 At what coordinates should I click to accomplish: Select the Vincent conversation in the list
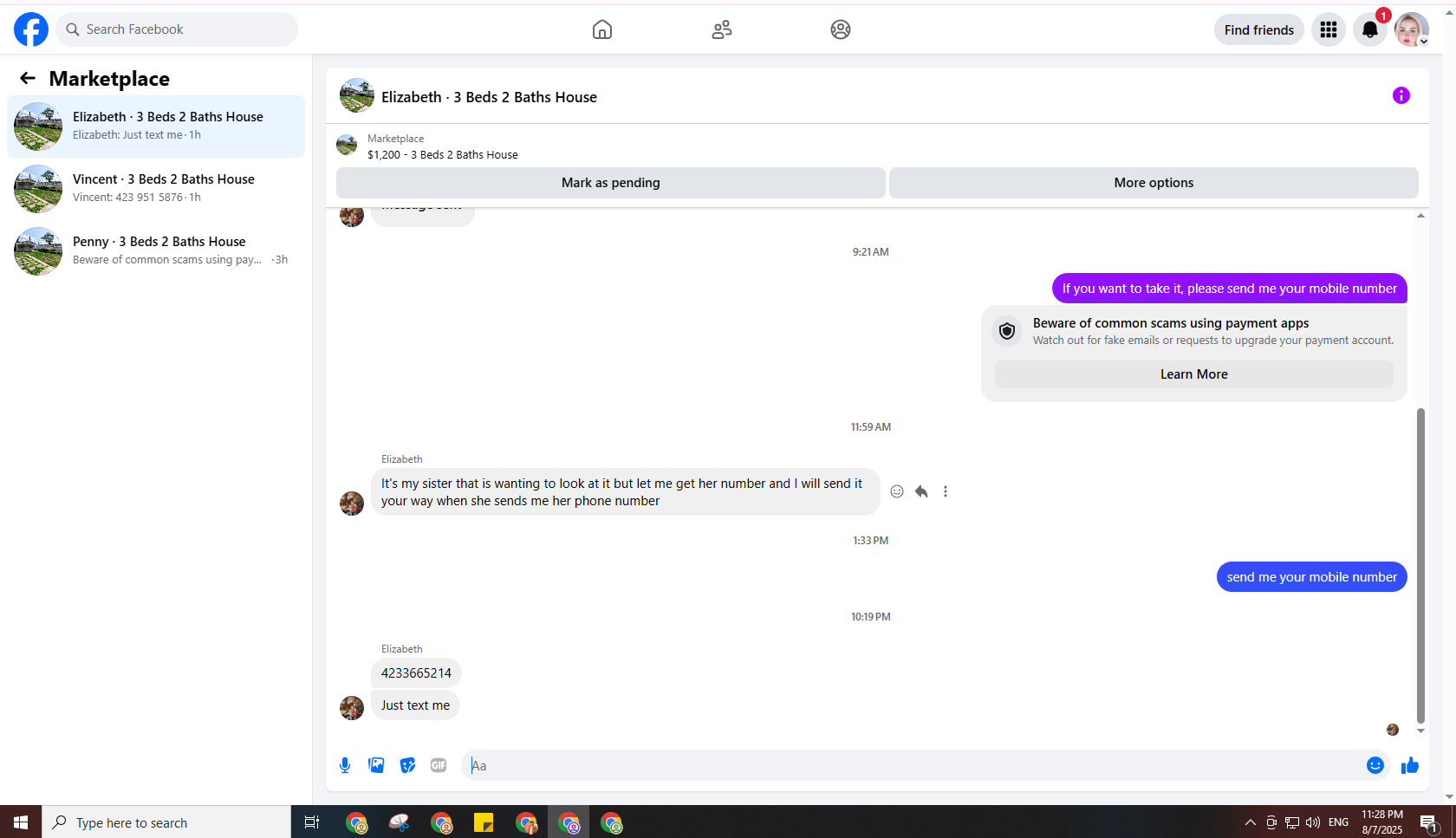(x=156, y=189)
